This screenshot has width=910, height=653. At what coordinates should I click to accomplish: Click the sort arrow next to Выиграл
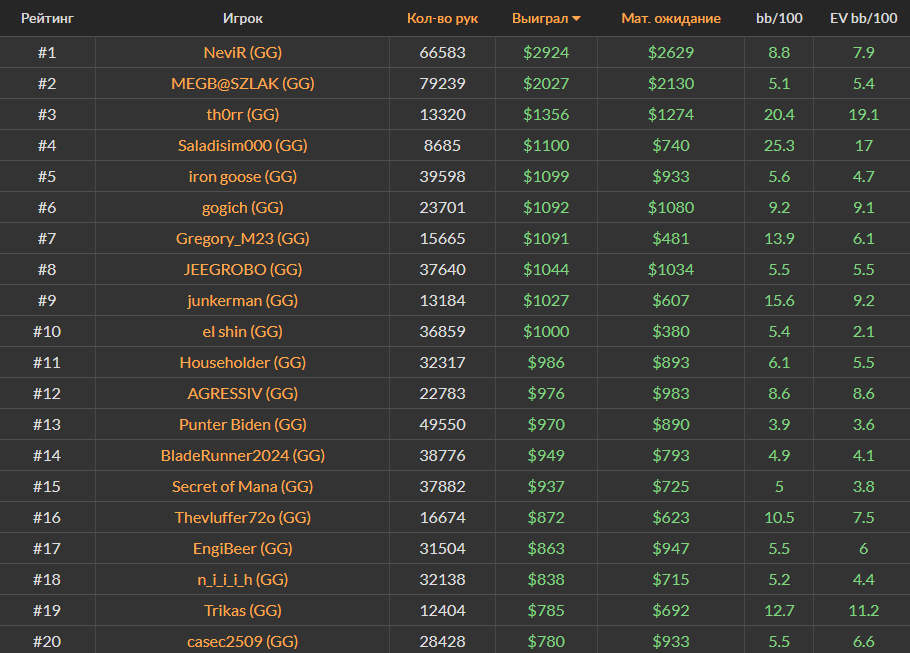[x=576, y=19]
